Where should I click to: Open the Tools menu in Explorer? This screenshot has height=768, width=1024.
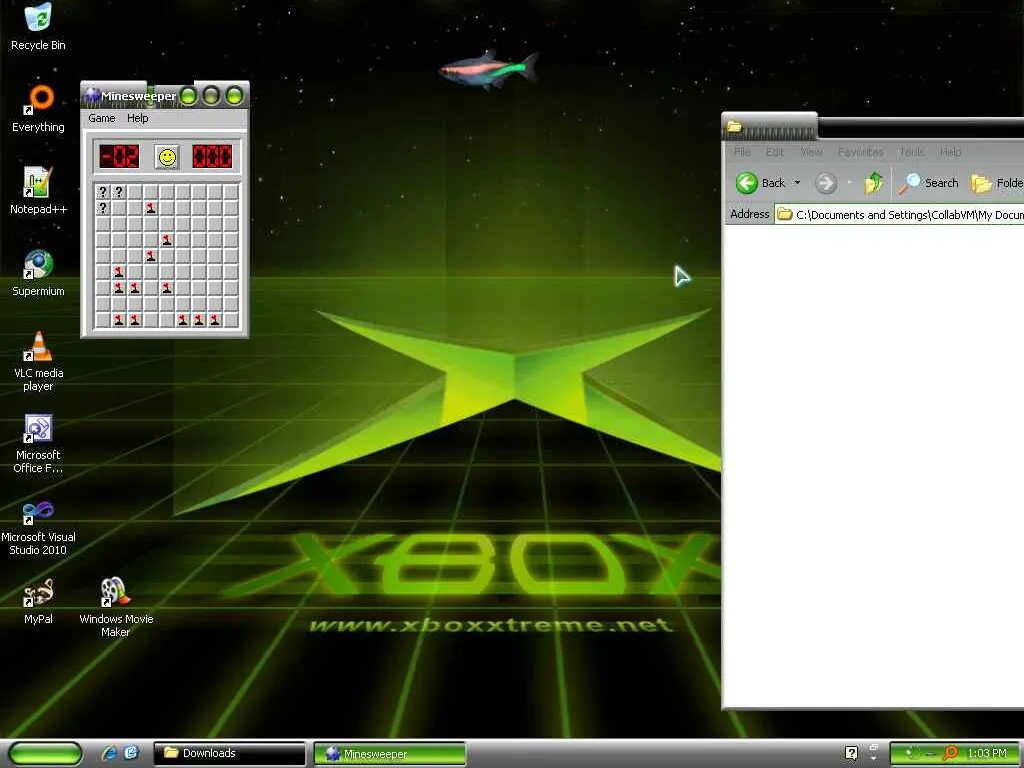click(912, 152)
